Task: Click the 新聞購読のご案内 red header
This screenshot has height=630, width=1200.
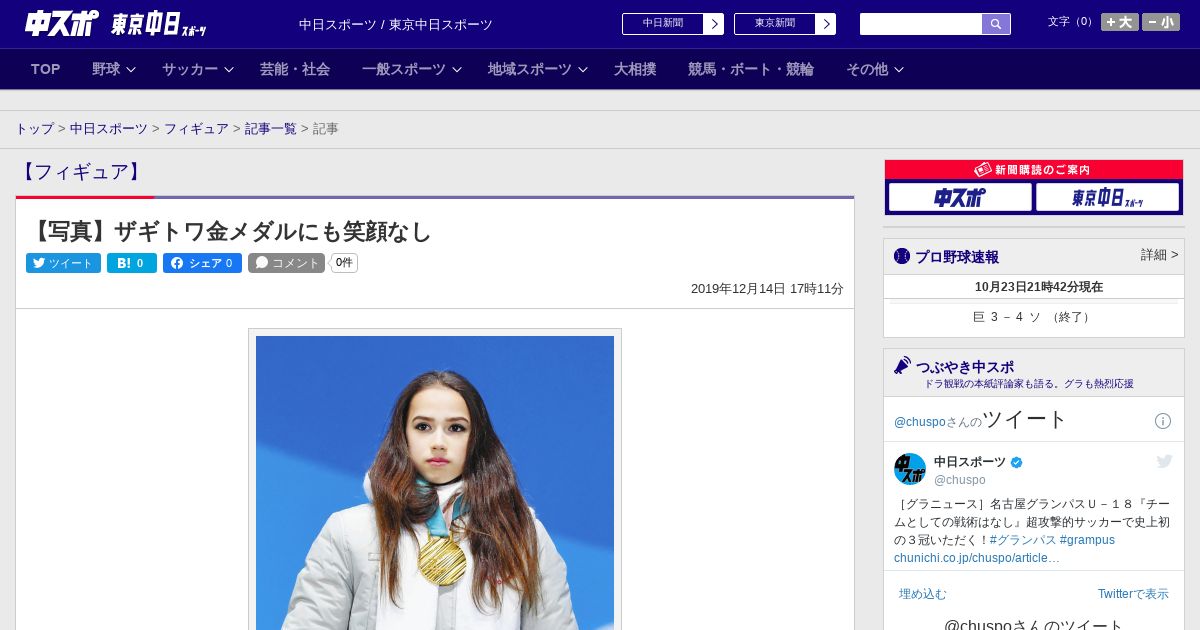Action: click(x=1034, y=170)
